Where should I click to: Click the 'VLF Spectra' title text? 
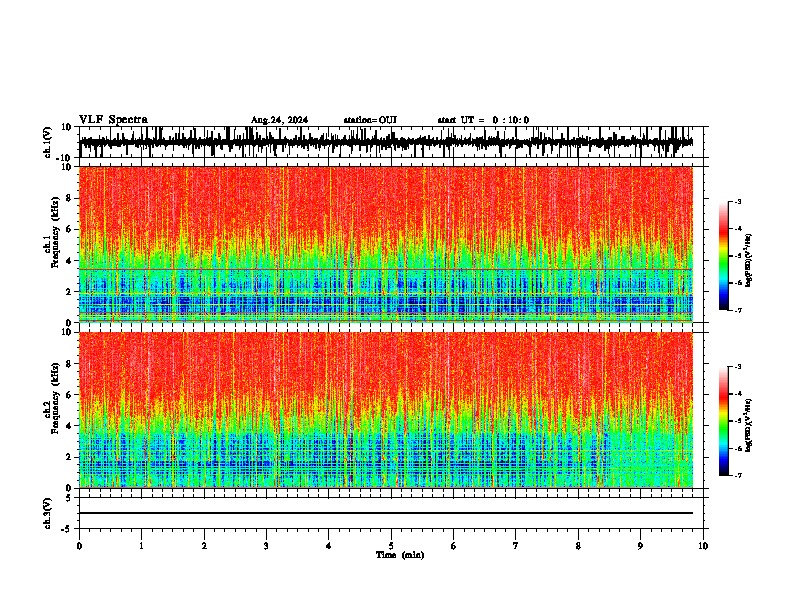point(113,120)
